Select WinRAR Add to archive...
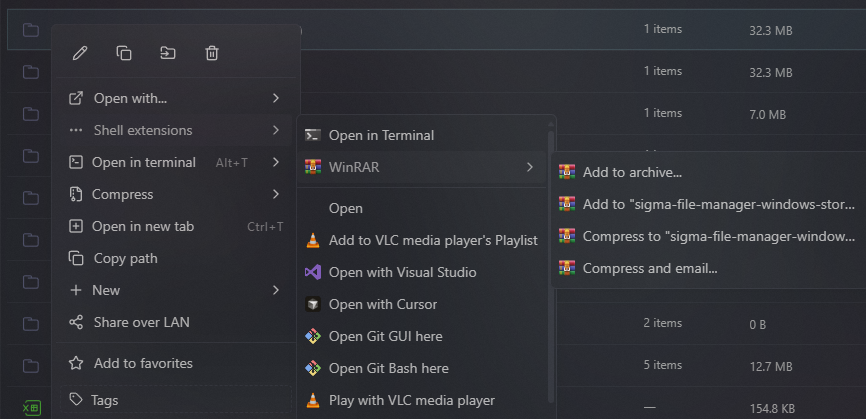 tap(710, 172)
